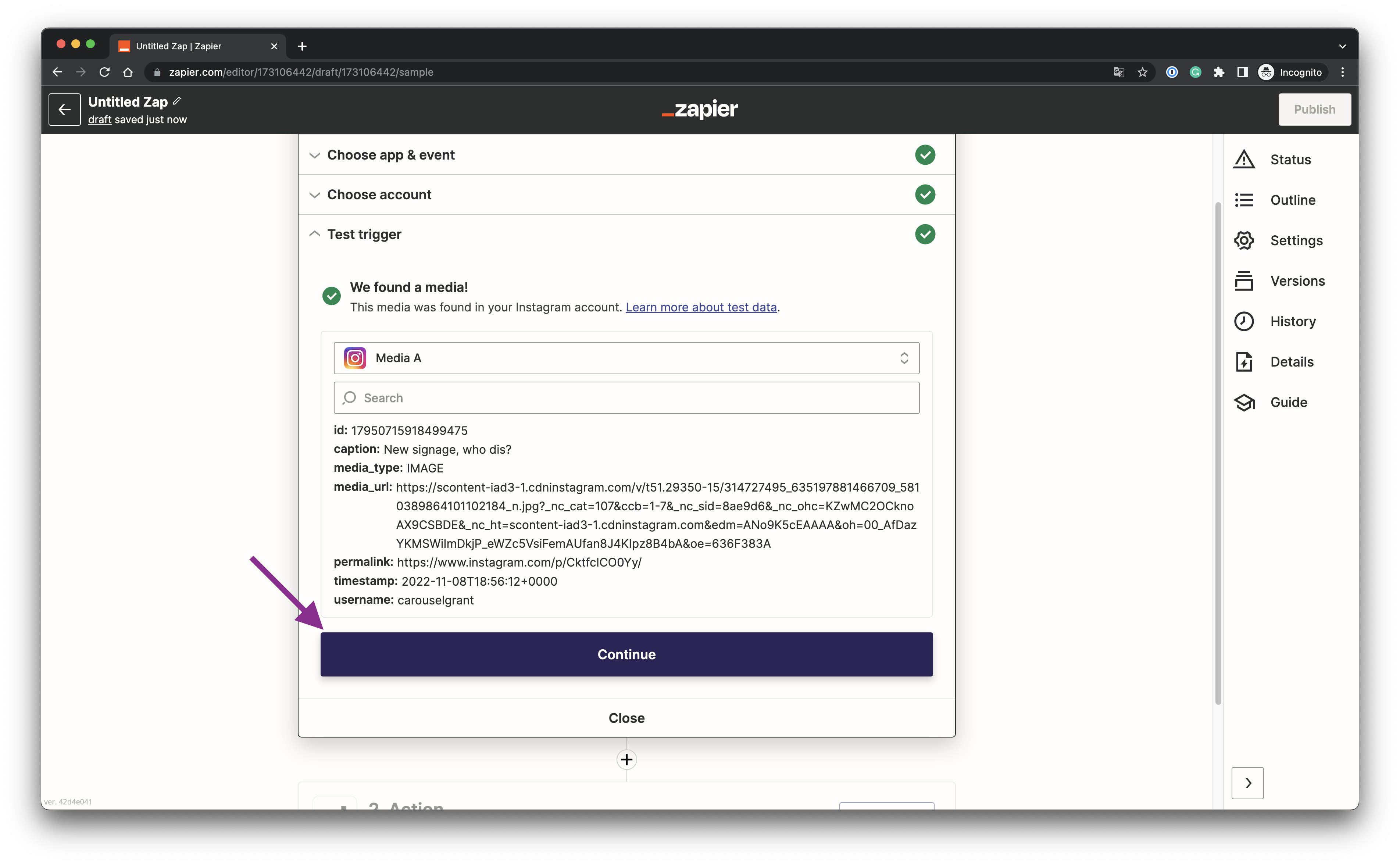Click the plus button to add a step
Screen dimensions: 1400x864
click(x=626, y=760)
